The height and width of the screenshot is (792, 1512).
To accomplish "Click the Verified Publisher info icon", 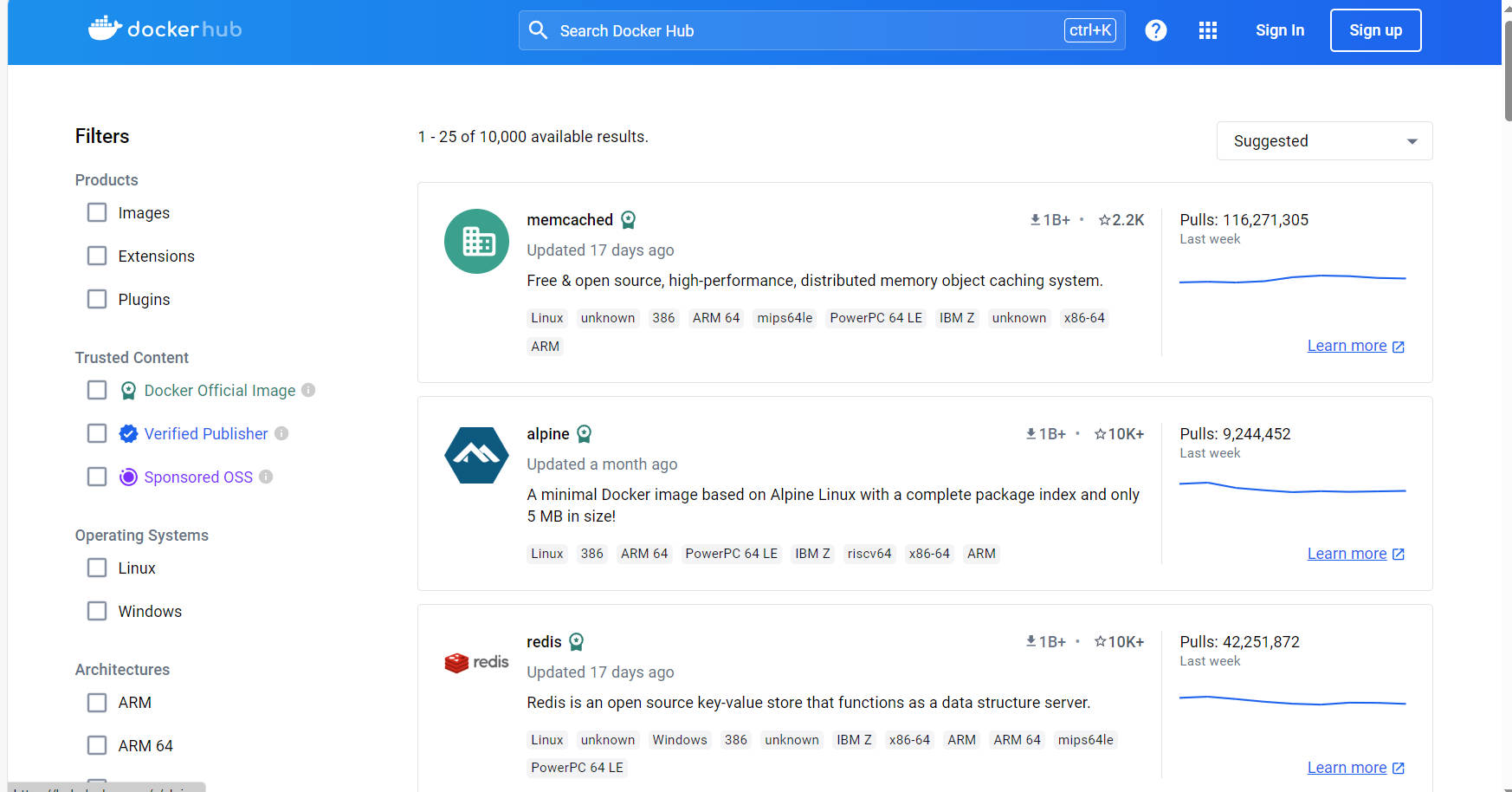I will click(281, 433).
